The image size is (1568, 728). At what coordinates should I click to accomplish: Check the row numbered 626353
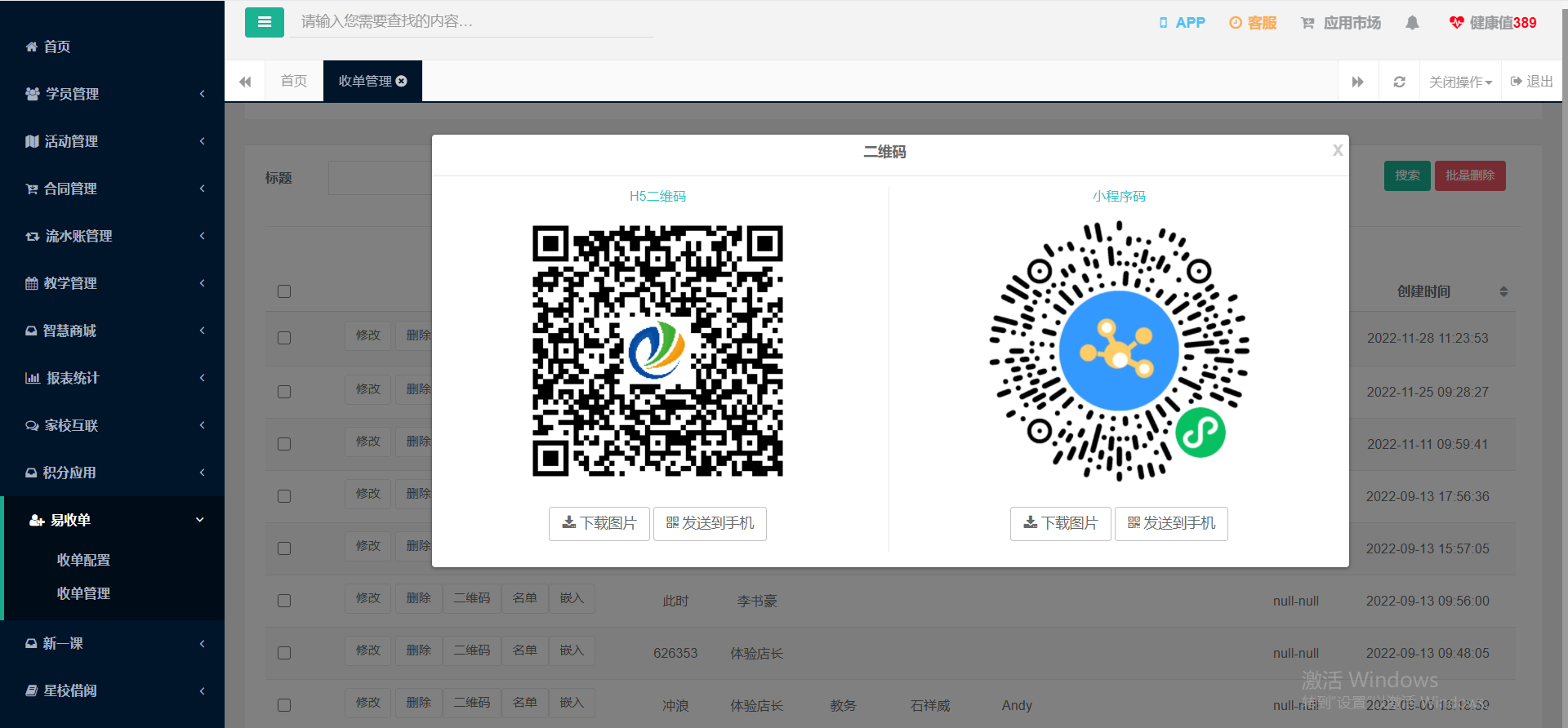(284, 653)
